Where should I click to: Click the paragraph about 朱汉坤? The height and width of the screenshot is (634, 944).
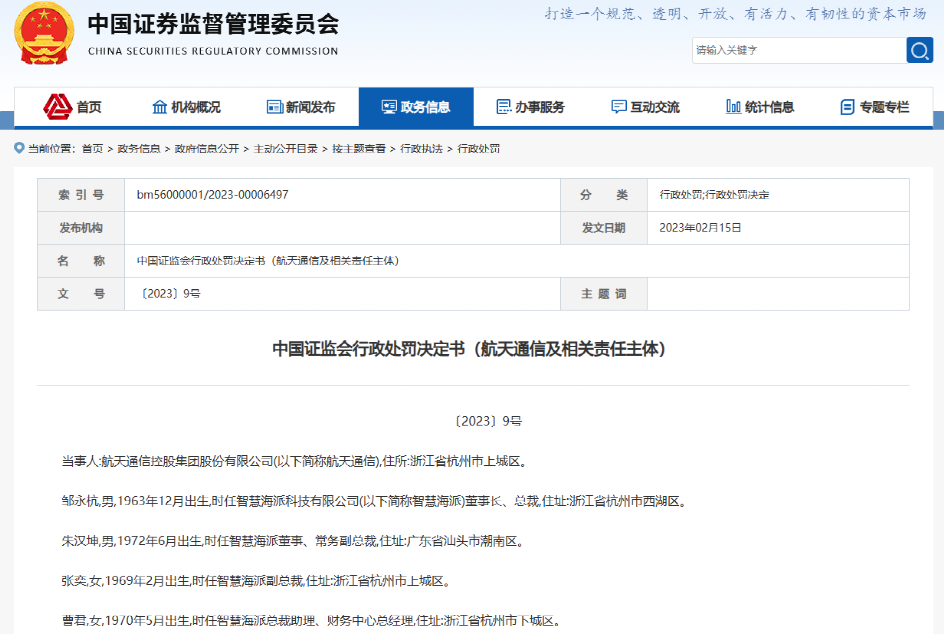[294, 541]
